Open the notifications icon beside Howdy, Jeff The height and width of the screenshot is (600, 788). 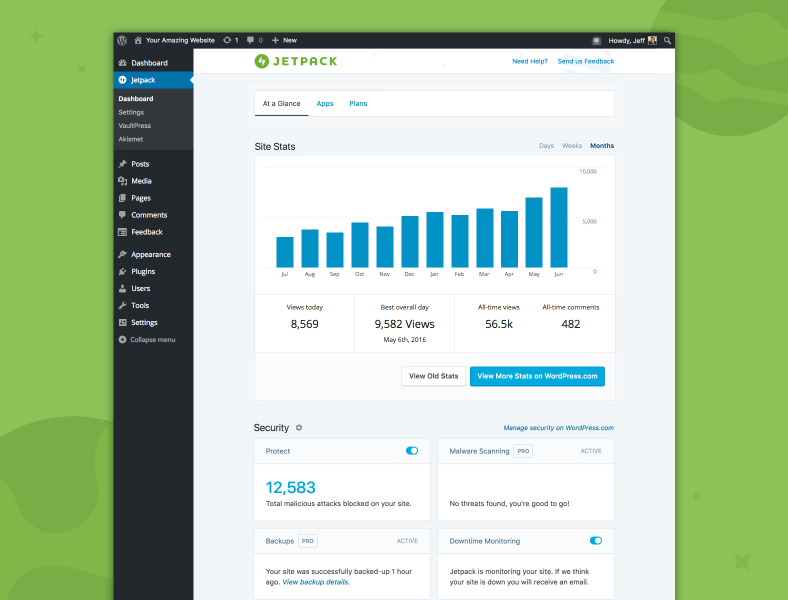597,41
